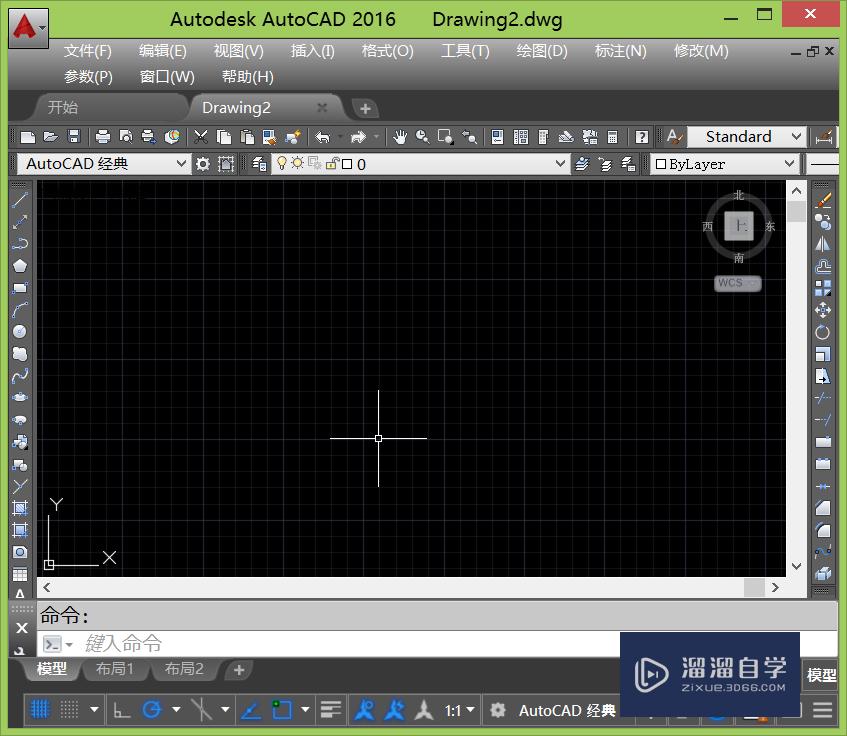Open a new drawing with QNew icon
The height and width of the screenshot is (736, 847).
(x=27, y=137)
